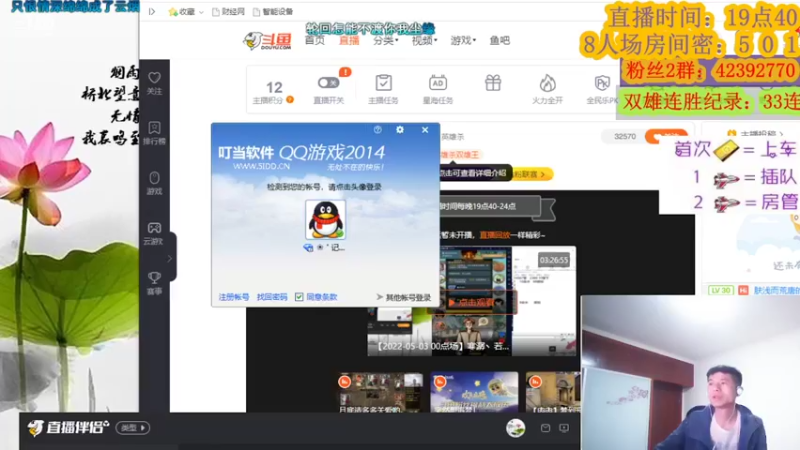Close the QQ游戏 login dialog
The width and height of the screenshot is (800, 450).
click(425, 130)
